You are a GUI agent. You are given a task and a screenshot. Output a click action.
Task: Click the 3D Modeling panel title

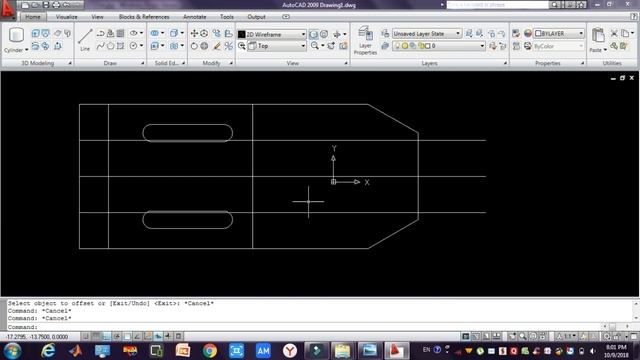pos(38,63)
